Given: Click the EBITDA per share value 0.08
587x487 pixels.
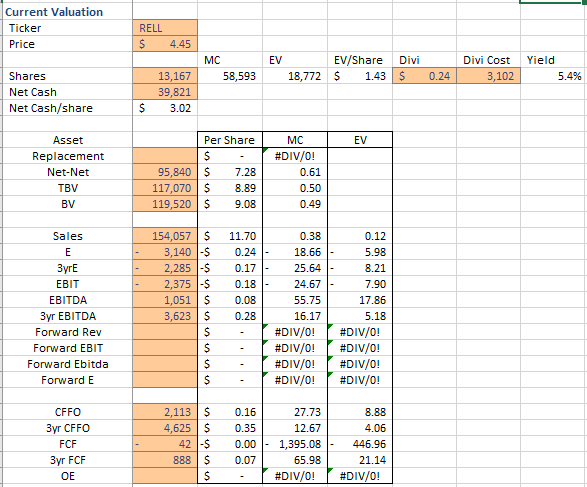Looking at the screenshot, I should (230, 300).
